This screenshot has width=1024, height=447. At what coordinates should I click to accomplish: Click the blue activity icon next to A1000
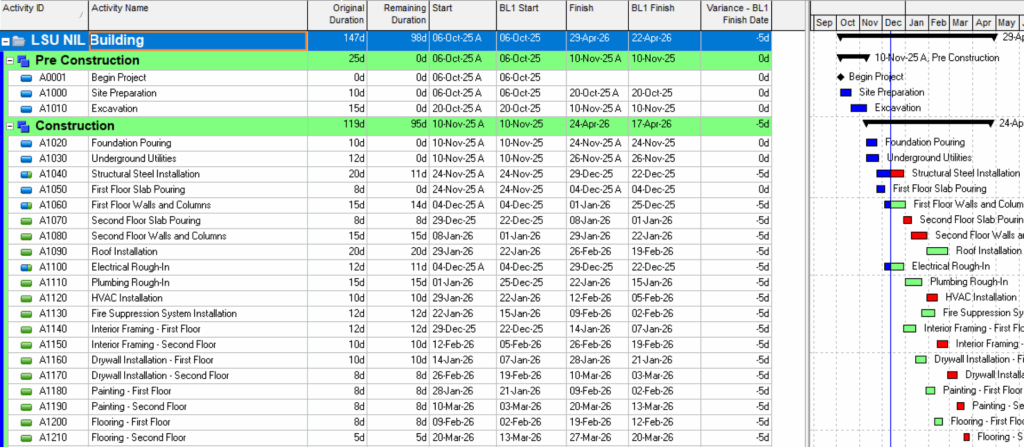[x=27, y=93]
